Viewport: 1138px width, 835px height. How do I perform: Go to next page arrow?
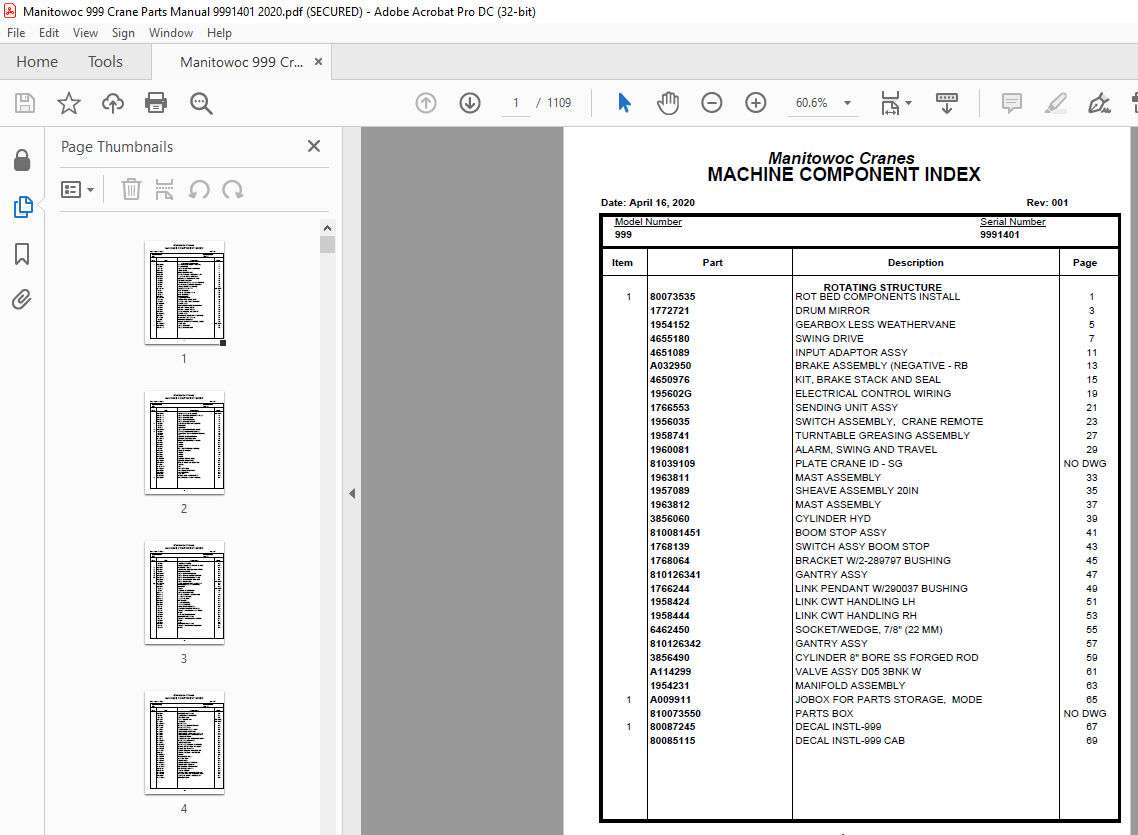pos(470,103)
